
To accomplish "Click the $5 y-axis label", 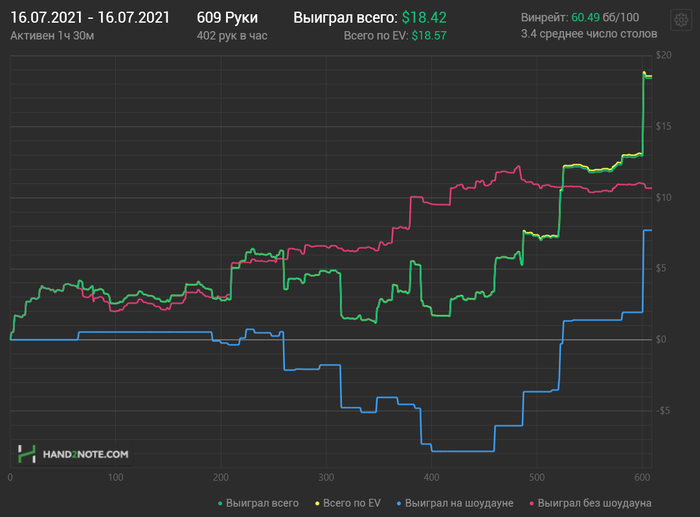I will pyautogui.click(x=663, y=268).
